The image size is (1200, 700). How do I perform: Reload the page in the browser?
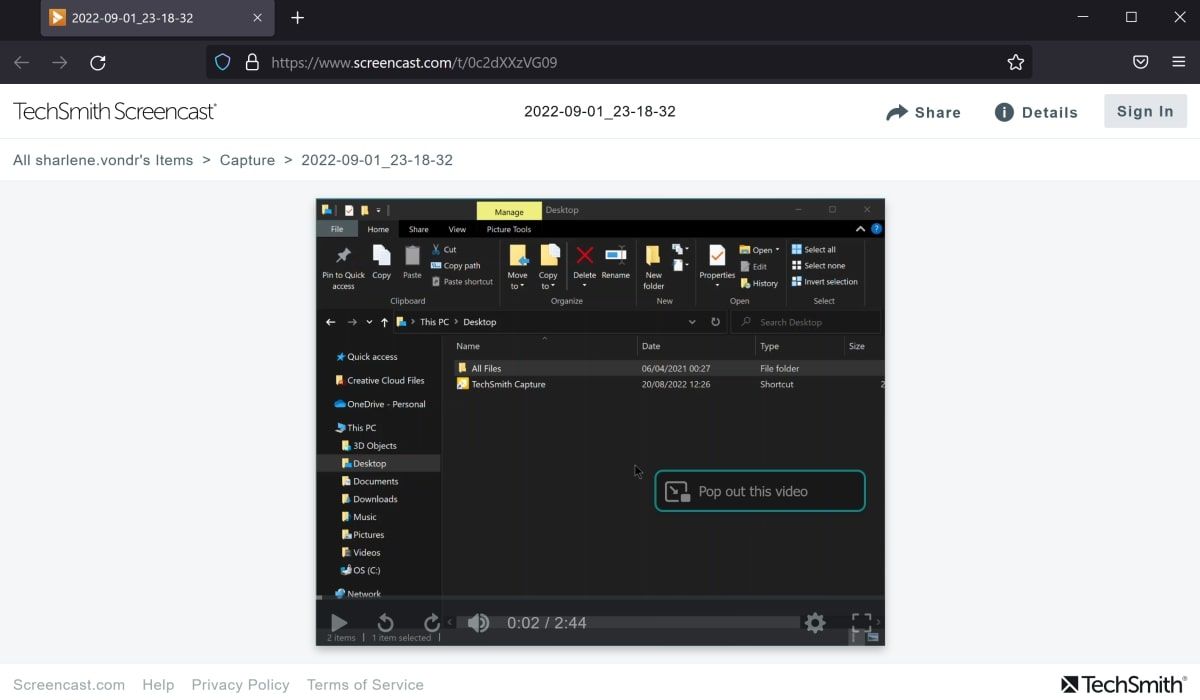pyautogui.click(x=98, y=62)
